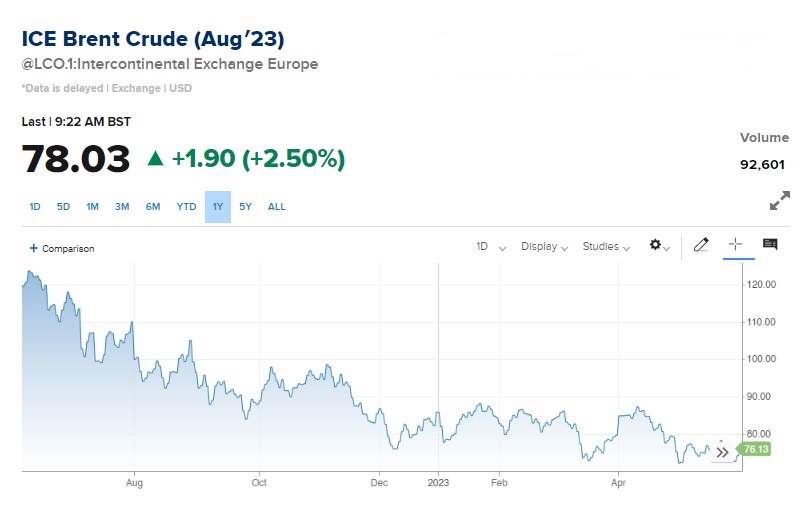This screenshot has height=511, width=803.
Task: Open the gear settings menu
Action: (x=659, y=245)
